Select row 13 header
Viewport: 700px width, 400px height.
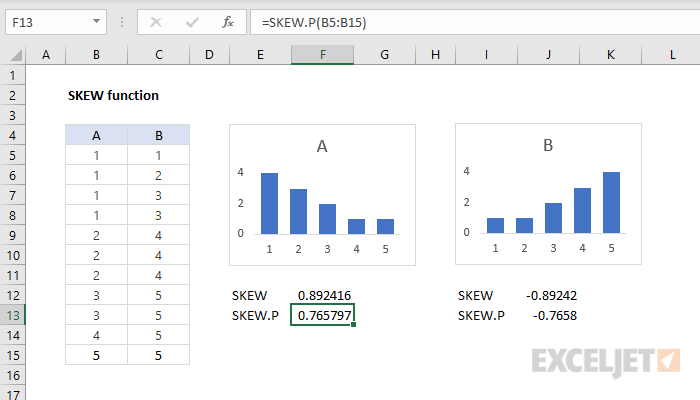click(x=12, y=315)
